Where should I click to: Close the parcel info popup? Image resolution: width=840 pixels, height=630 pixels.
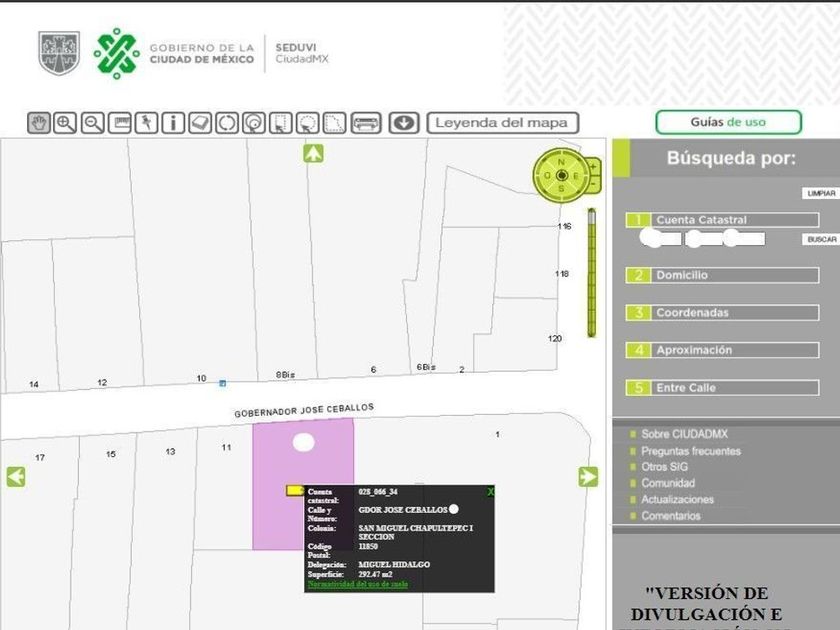[x=490, y=492]
